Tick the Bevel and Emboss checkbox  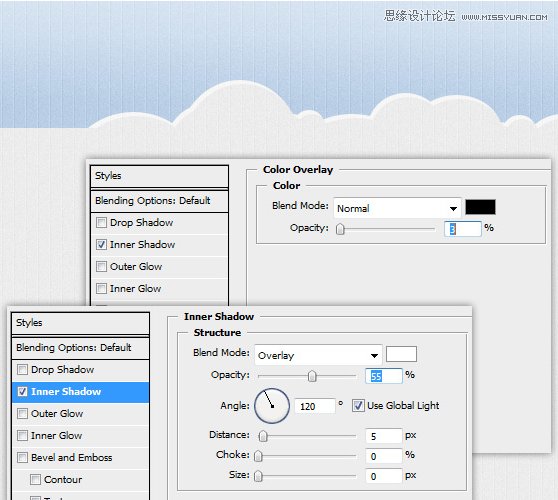(x=22, y=457)
